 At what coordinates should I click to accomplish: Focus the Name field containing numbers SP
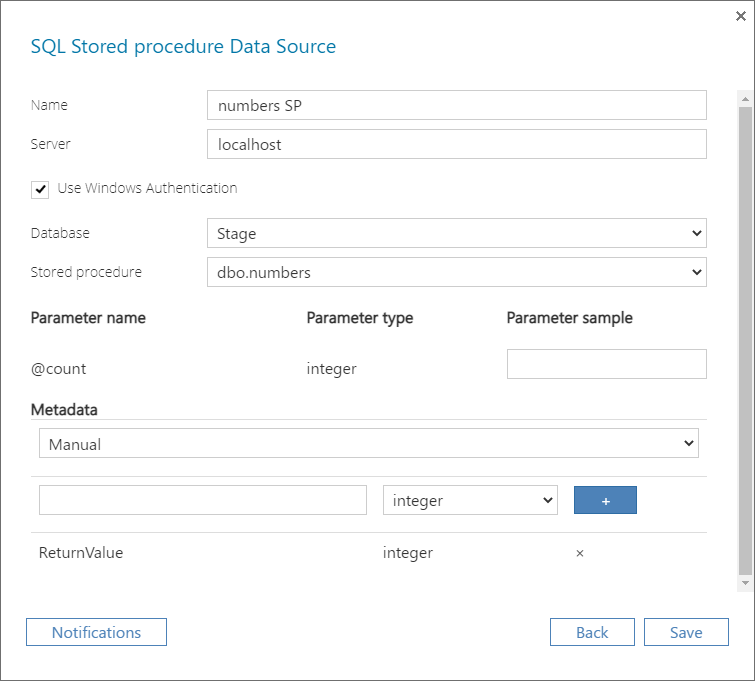[x=456, y=105]
